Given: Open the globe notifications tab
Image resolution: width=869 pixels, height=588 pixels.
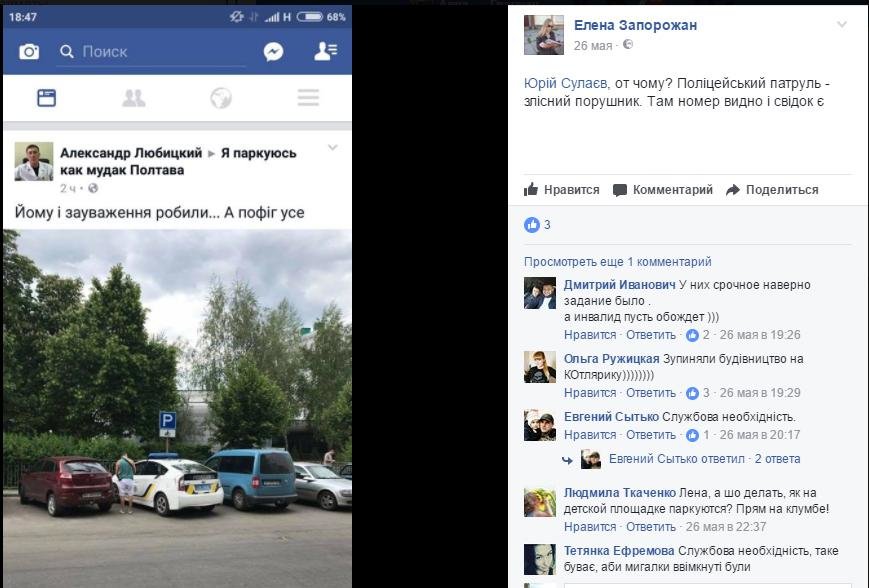Looking at the screenshot, I should pyautogui.click(x=221, y=98).
